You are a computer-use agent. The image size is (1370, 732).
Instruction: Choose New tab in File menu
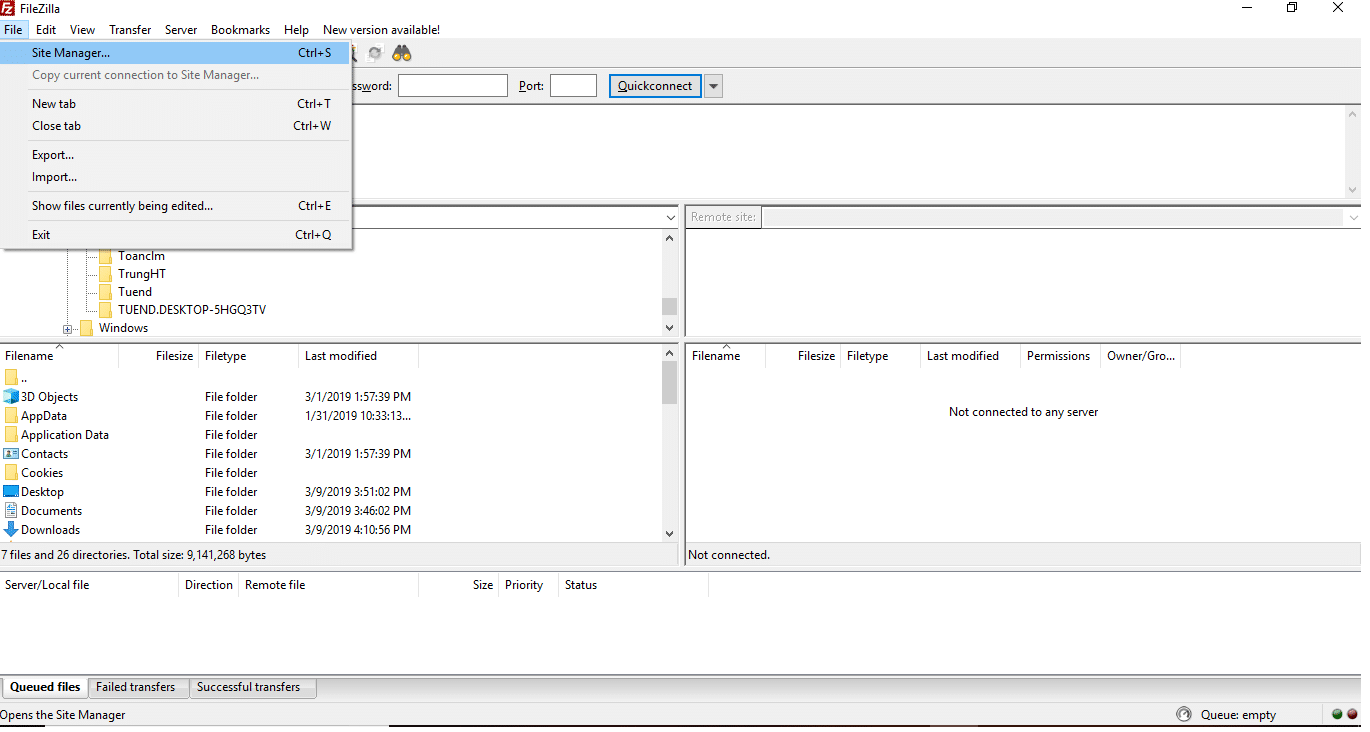175,104
